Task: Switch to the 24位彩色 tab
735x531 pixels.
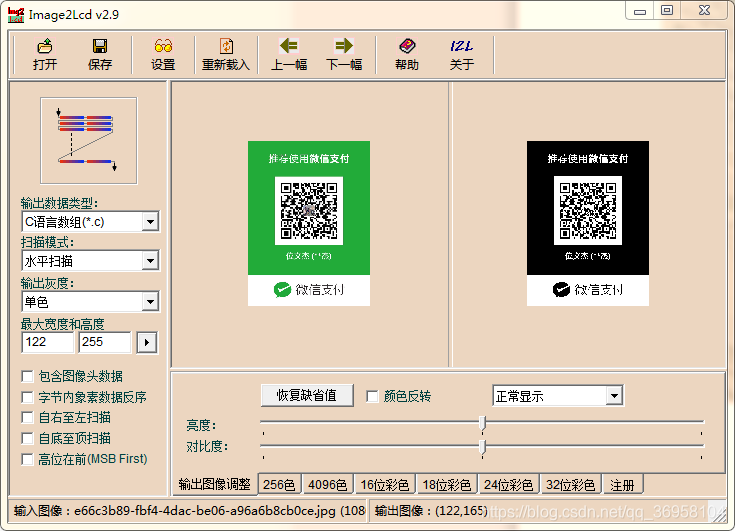Action: [x=509, y=485]
